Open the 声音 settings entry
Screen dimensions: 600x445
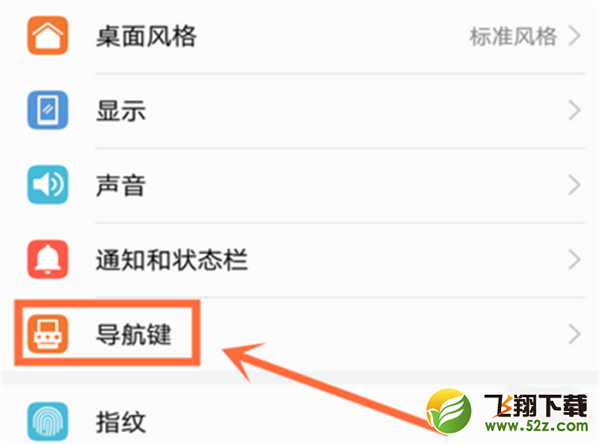300,185
